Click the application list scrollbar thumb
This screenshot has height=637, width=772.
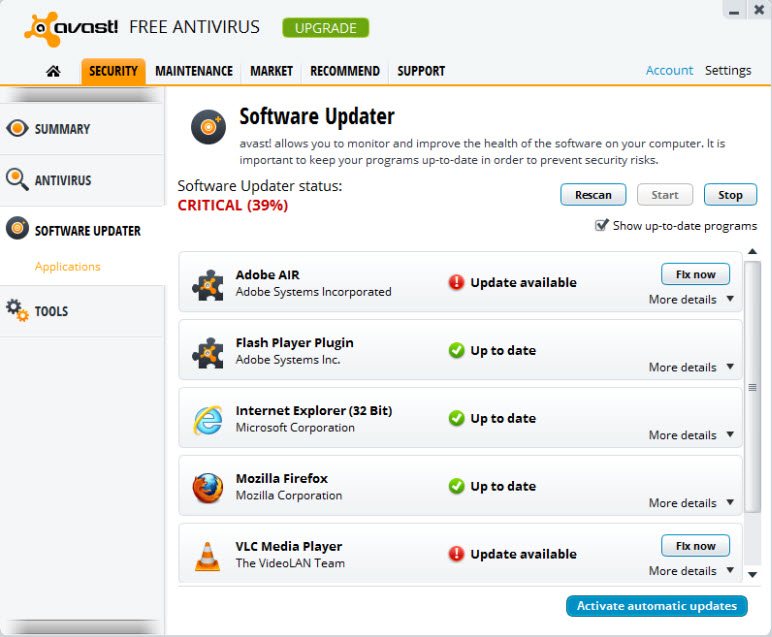752,387
